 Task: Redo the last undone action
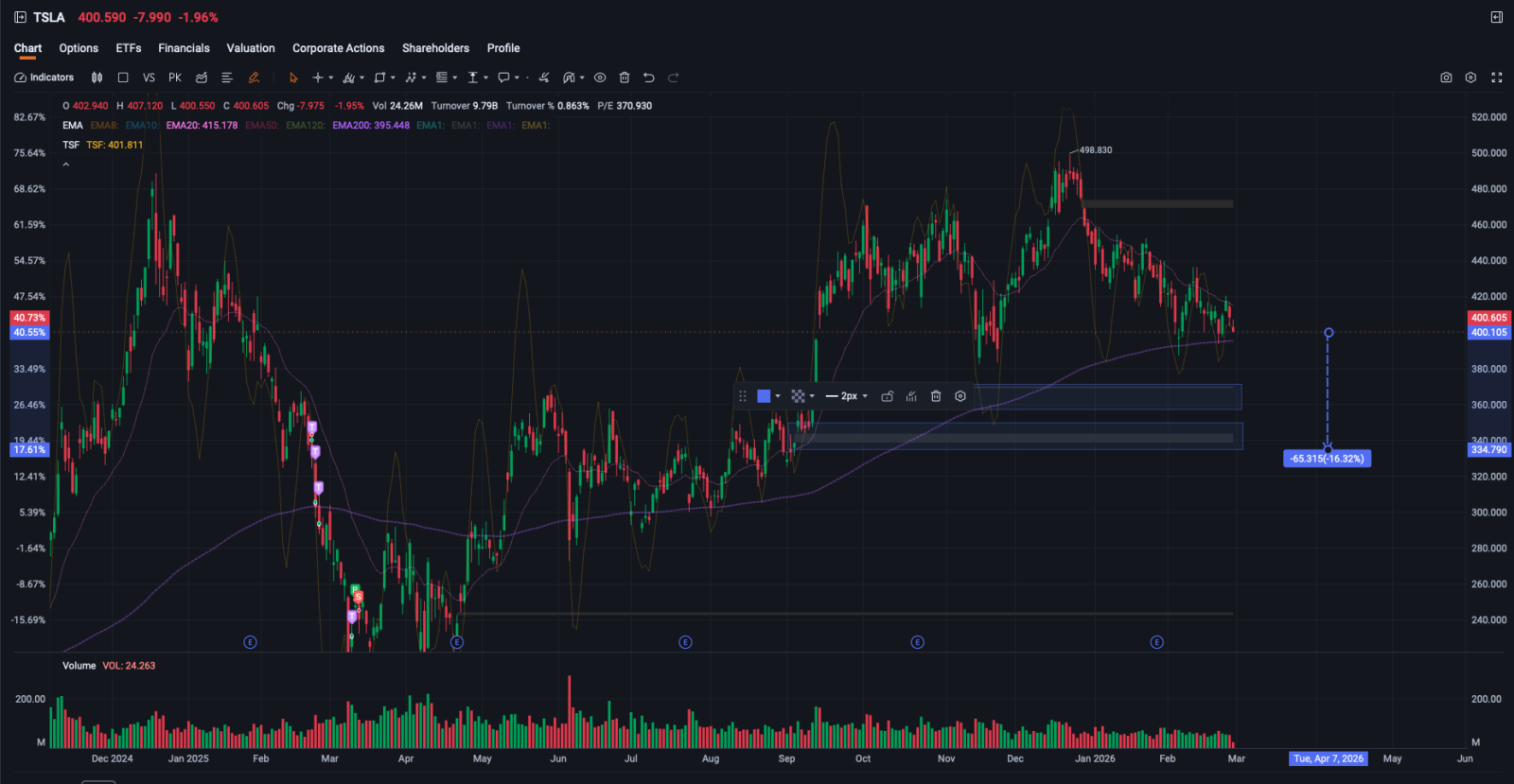coord(674,78)
